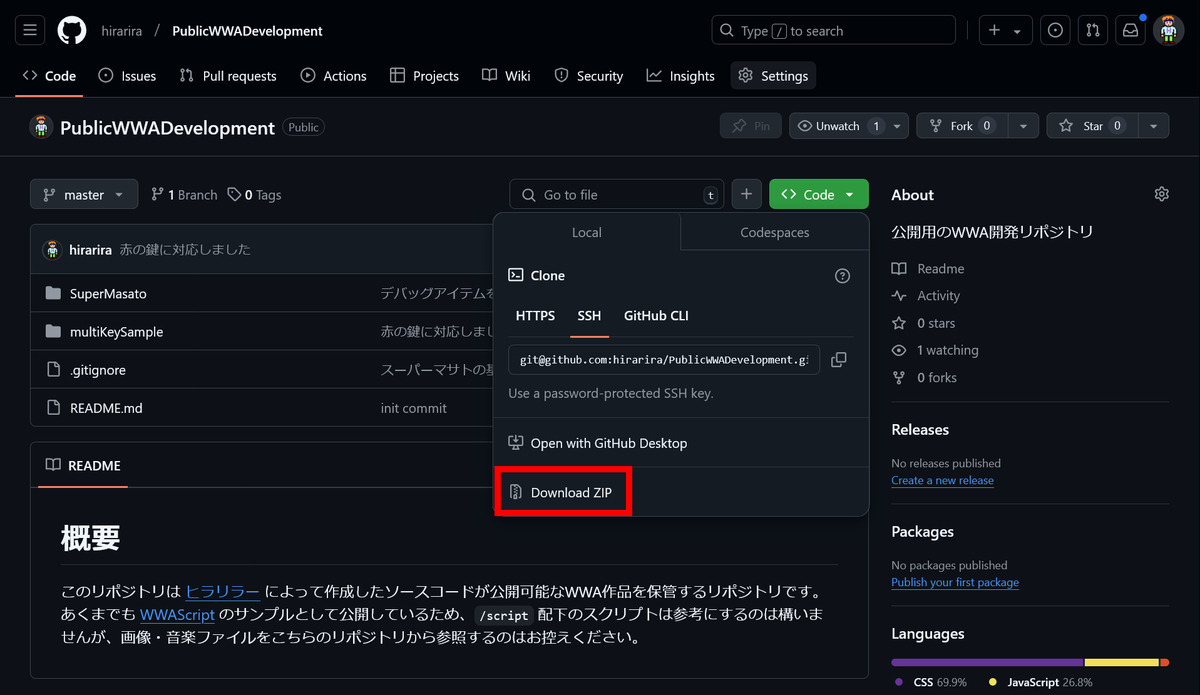Open pull requests icon in top header
The image size is (1200, 695).
1093,31
